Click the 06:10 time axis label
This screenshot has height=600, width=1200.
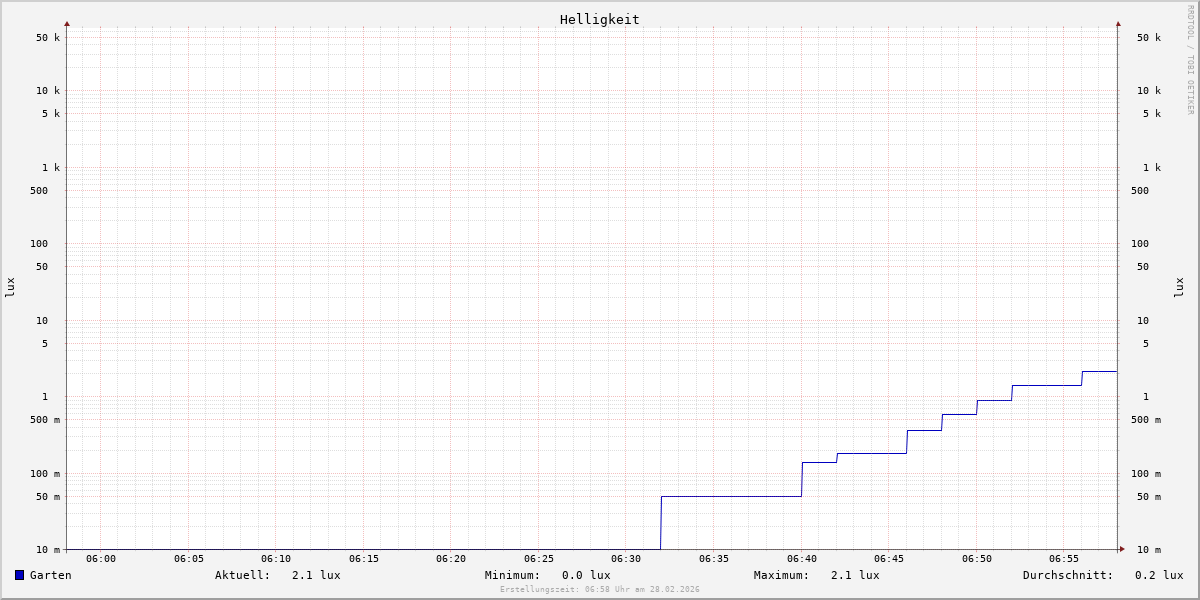276,559
